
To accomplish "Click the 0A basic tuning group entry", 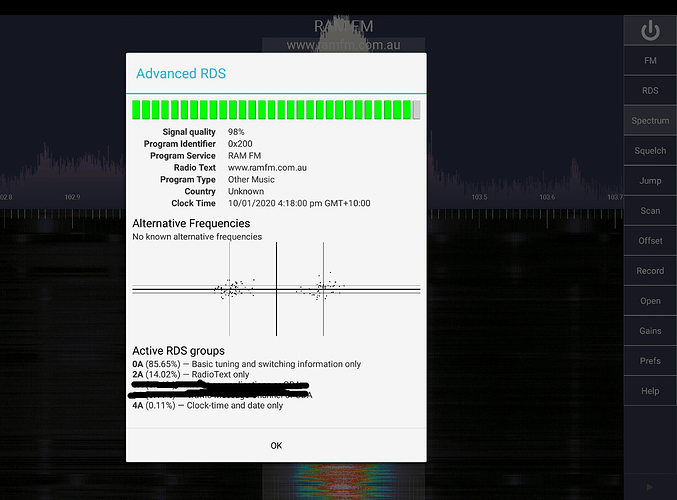I will pyautogui.click(x=246, y=364).
